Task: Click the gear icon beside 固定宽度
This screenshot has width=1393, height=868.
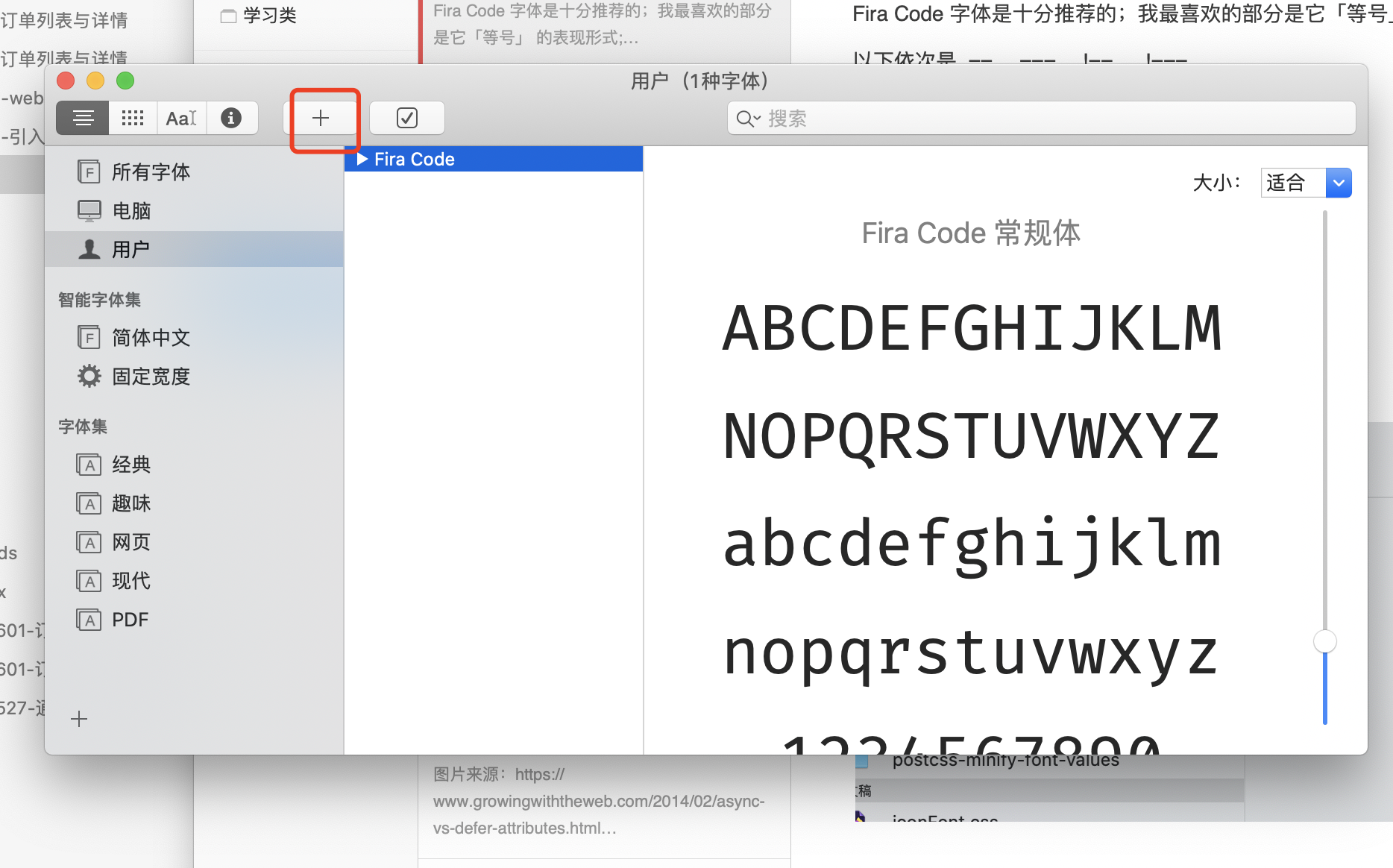Action: (x=89, y=377)
